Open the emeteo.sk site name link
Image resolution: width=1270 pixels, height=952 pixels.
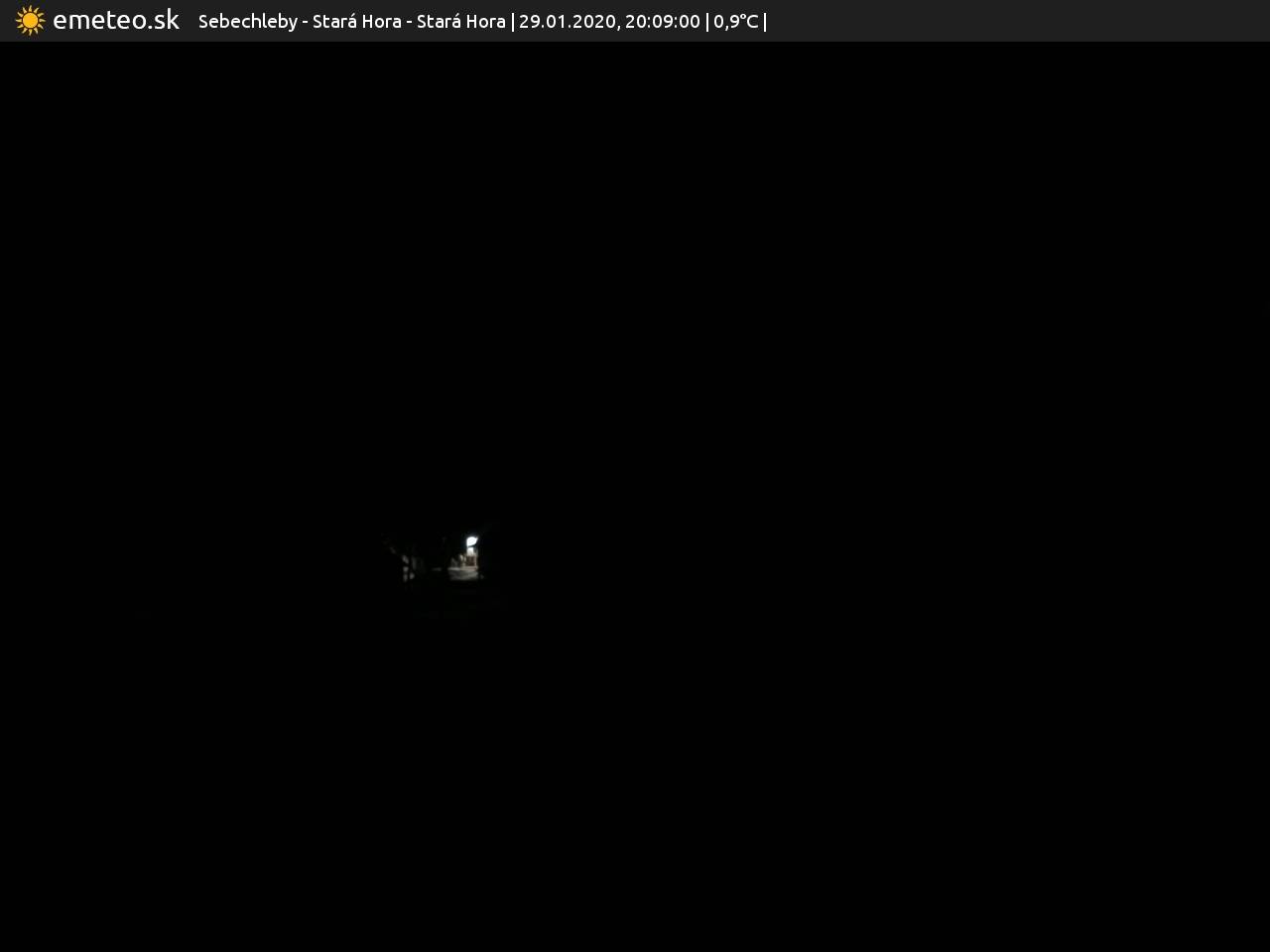(115, 21)
